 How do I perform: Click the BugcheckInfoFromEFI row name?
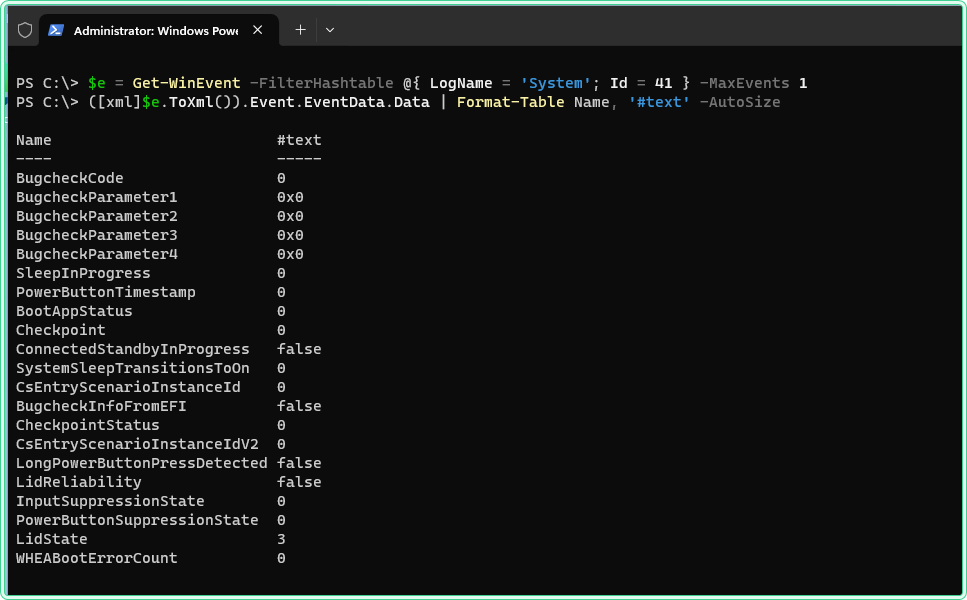(x=101, y=406)
